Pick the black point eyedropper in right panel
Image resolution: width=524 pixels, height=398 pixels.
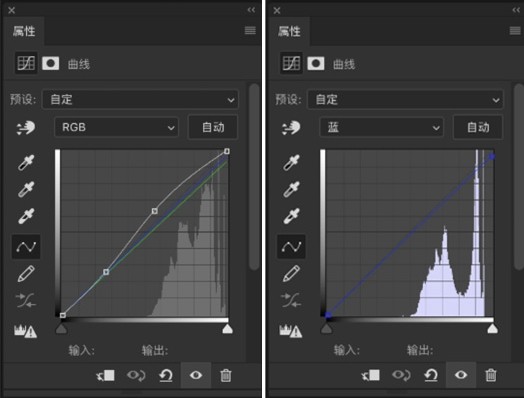(291, 163)
